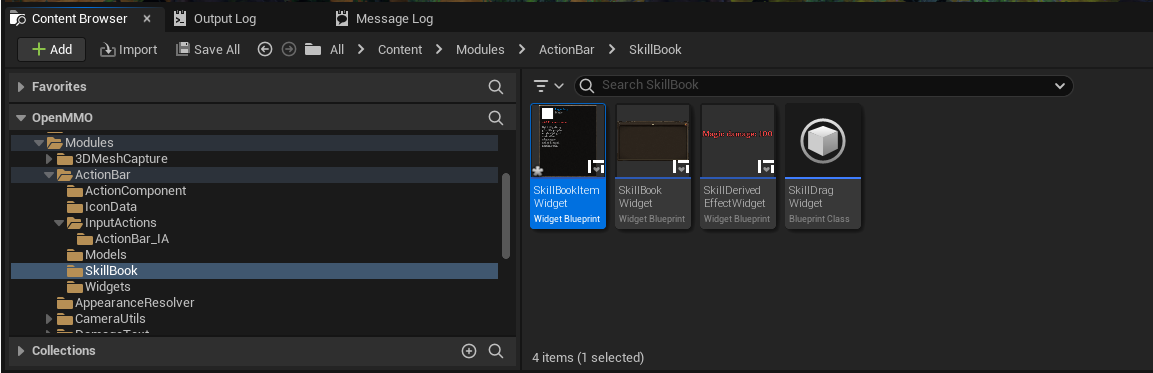
Task: Click the folder icon before All
Action: click(313, 49)
